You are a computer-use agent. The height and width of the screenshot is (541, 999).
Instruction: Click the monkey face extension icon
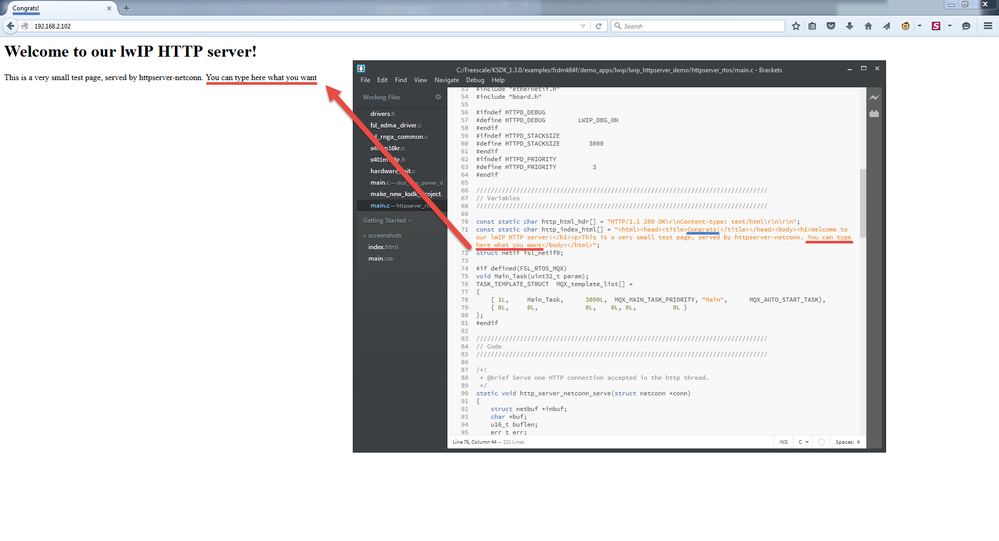click(905, 26)
